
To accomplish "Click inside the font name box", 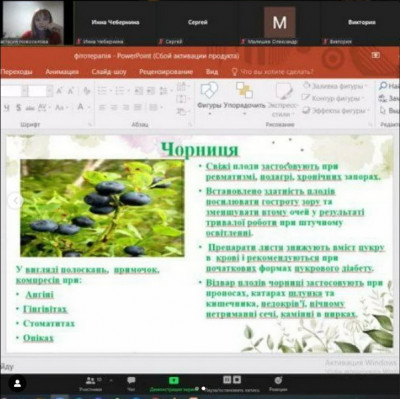I will (11, 91).
